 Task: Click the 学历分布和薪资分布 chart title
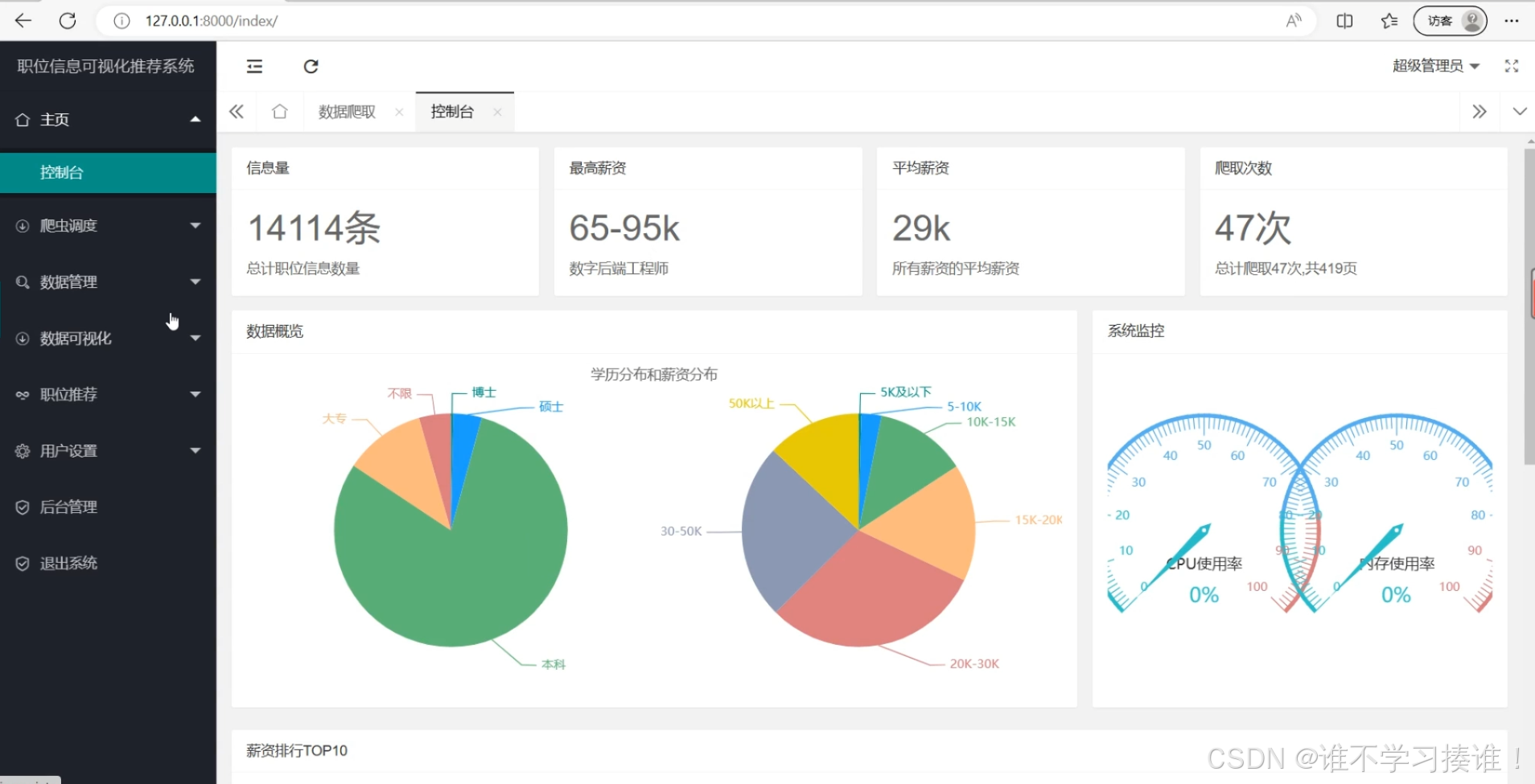tap(654, 374)
